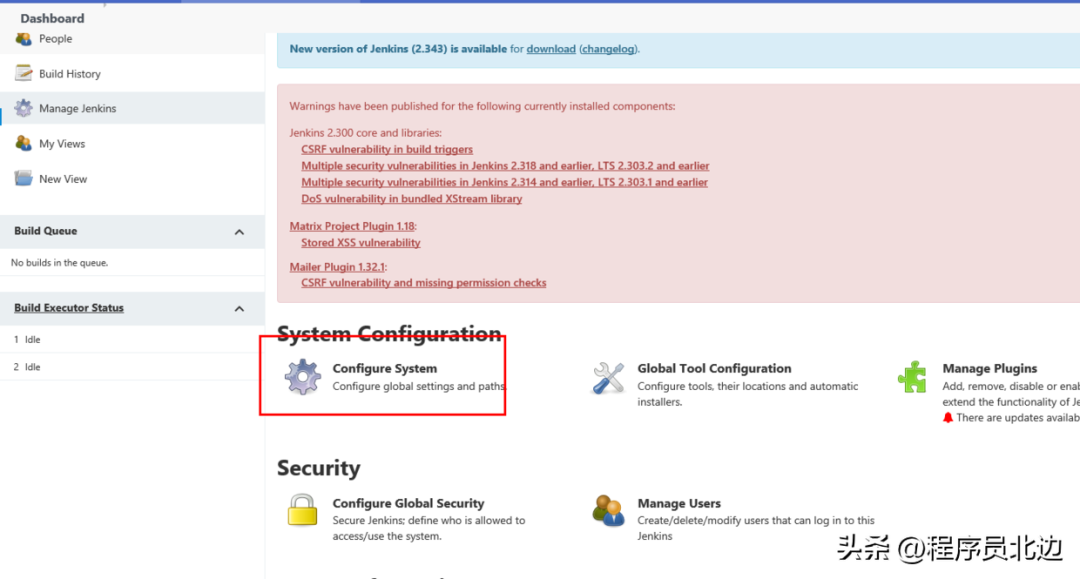The height and width of the screenshot is (579, 1080).
Task: Click the 'Warnings have been published' text
Action: click(x=482, y=106)
